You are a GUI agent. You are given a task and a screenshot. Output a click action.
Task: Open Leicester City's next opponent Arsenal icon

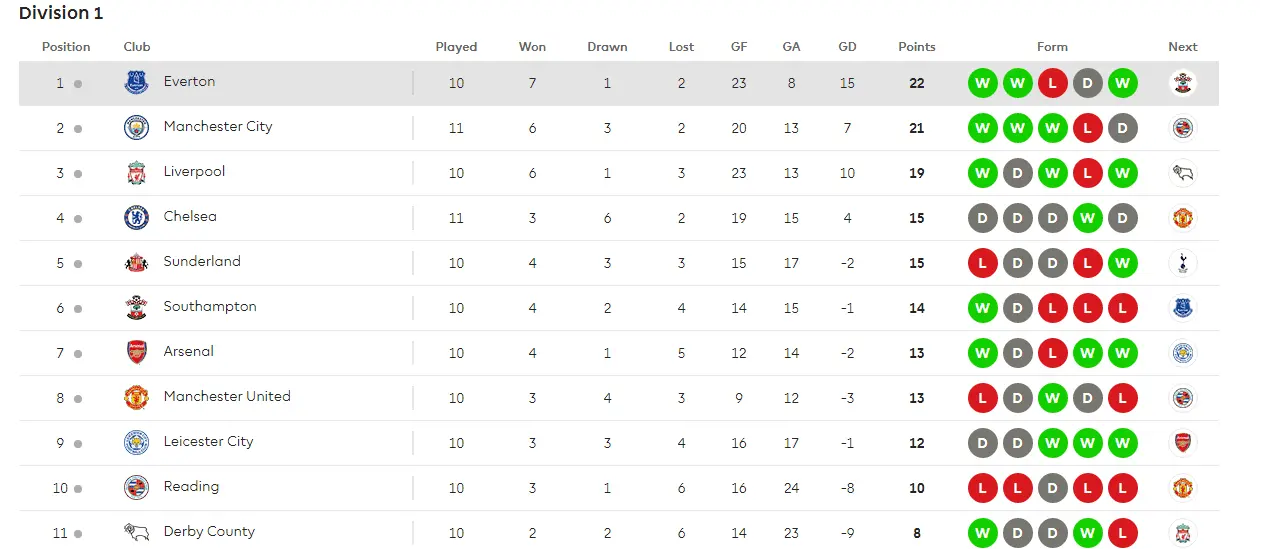point(1183,443)
